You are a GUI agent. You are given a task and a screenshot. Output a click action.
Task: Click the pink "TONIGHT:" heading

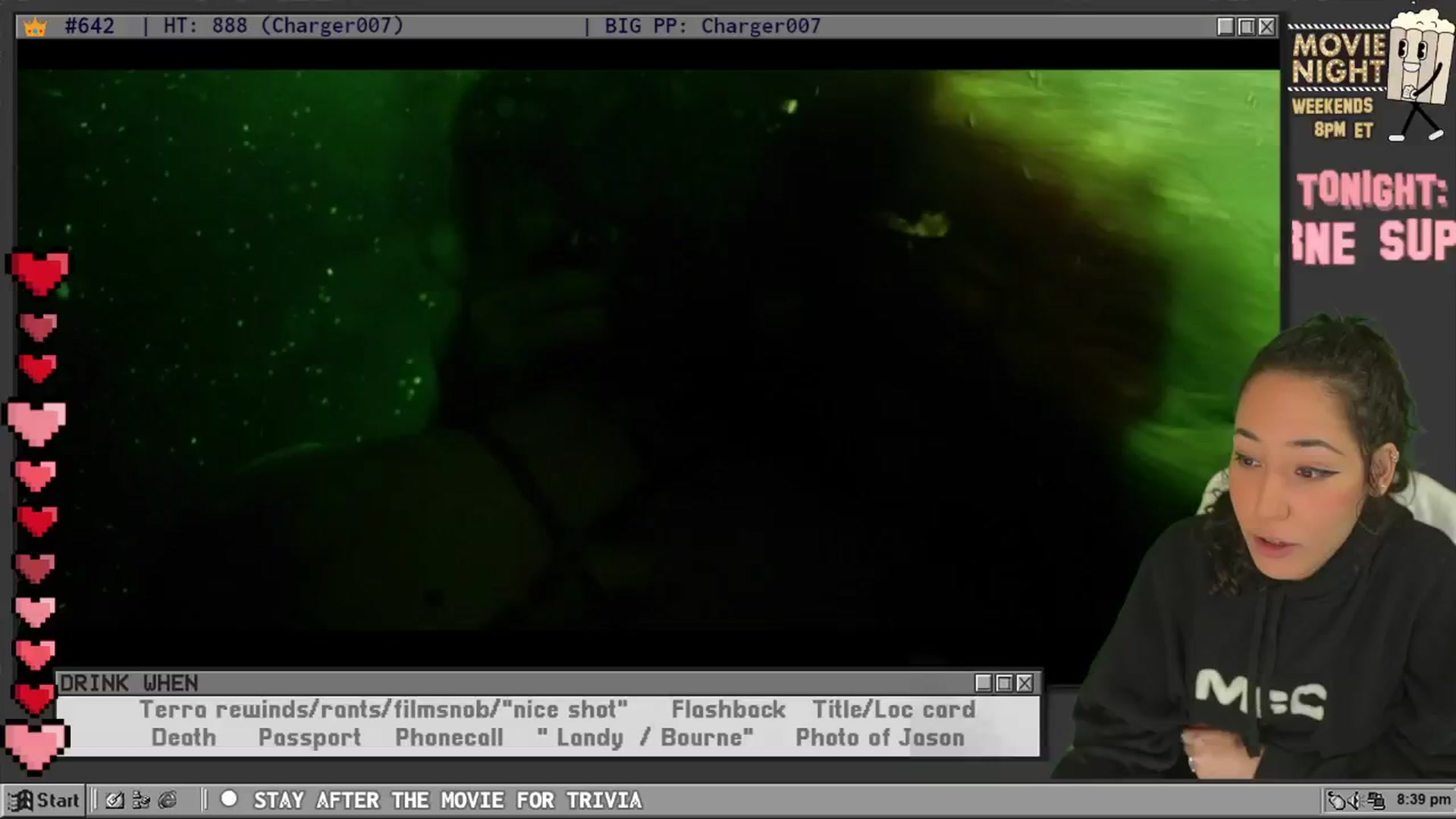[x=1371, y=190]
